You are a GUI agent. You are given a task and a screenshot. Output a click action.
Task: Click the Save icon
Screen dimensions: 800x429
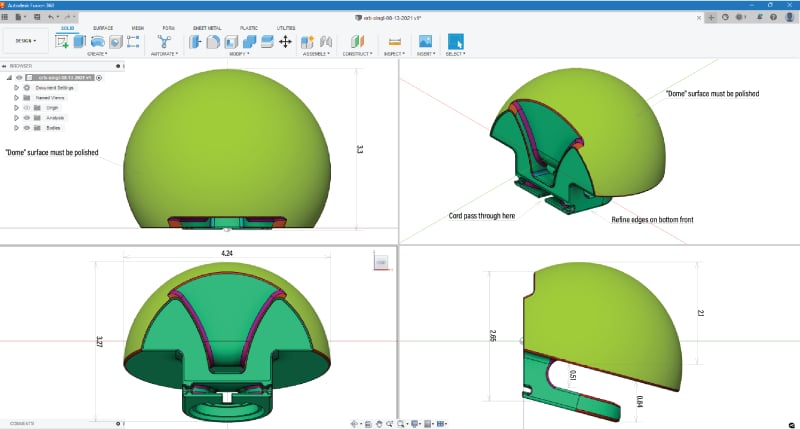(37, 17)
